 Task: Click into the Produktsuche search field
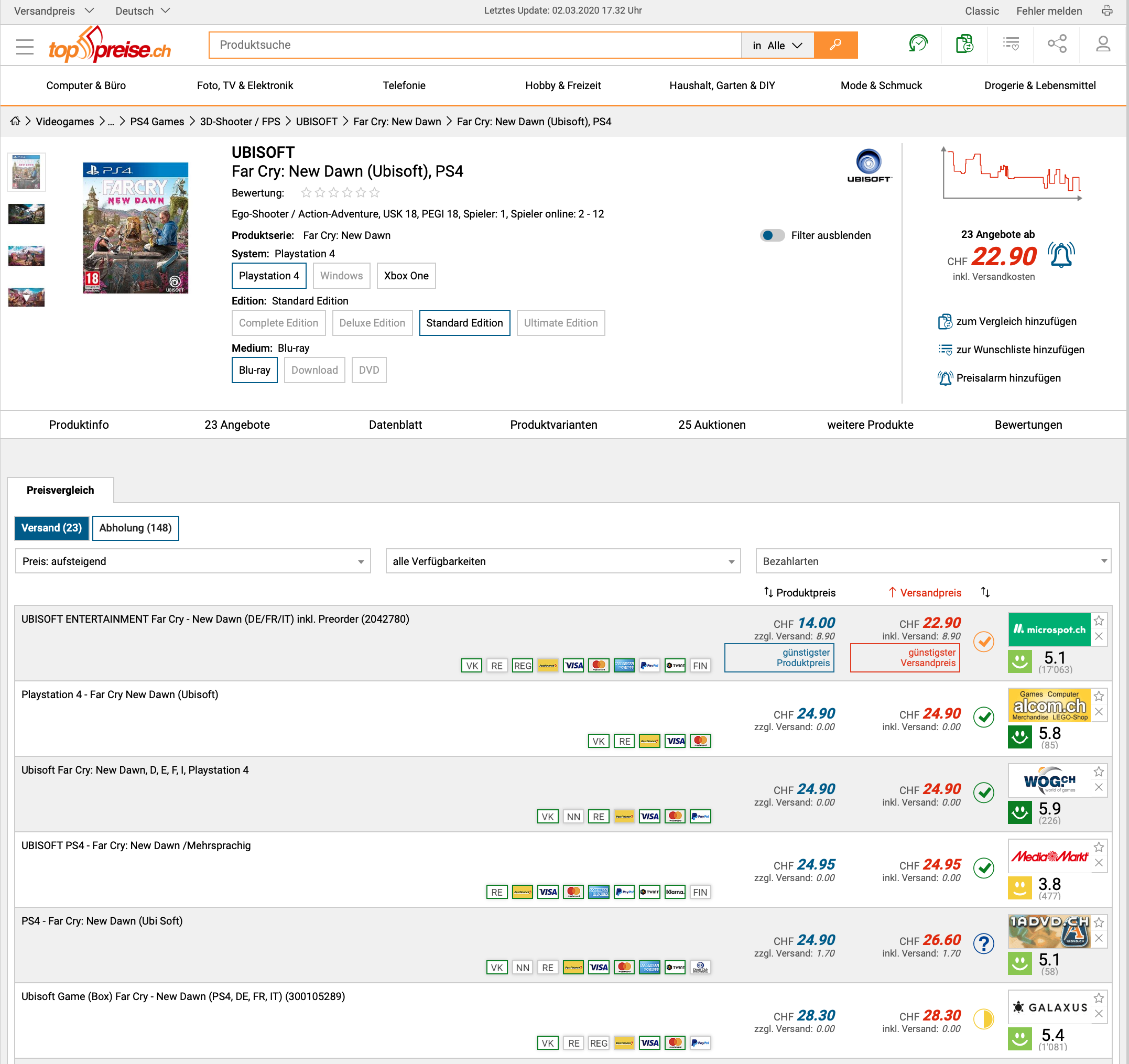click(x=474, y=45)
